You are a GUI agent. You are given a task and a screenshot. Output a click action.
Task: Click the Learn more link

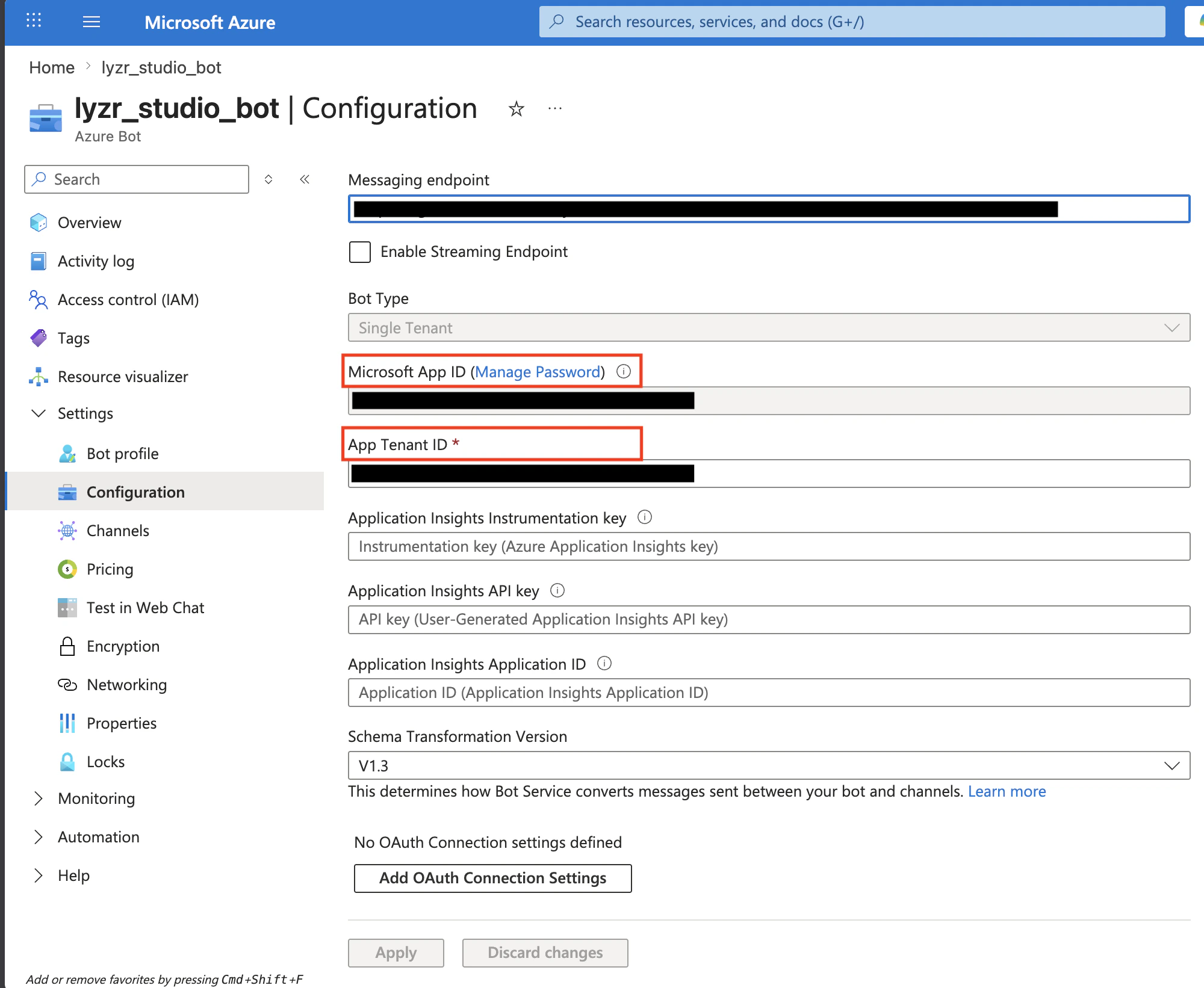tap(1007, 791)
